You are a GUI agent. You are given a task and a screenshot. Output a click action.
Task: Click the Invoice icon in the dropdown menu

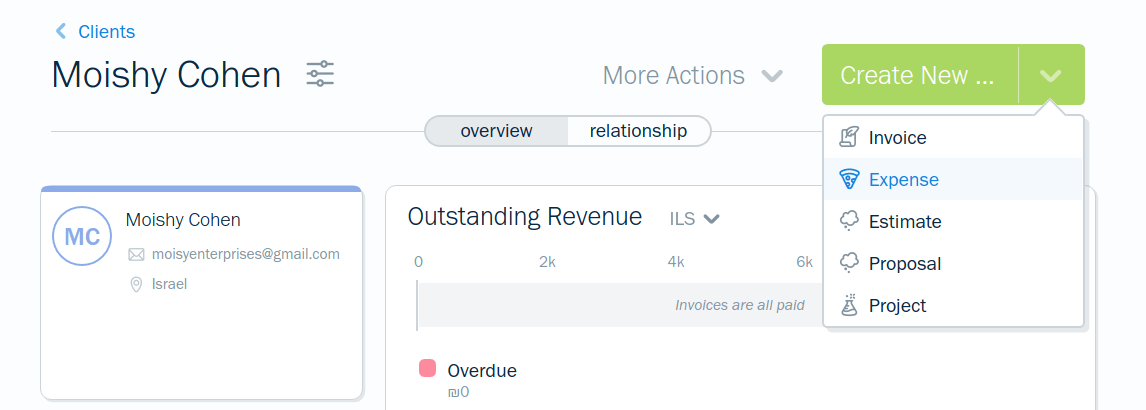[849, 138]
